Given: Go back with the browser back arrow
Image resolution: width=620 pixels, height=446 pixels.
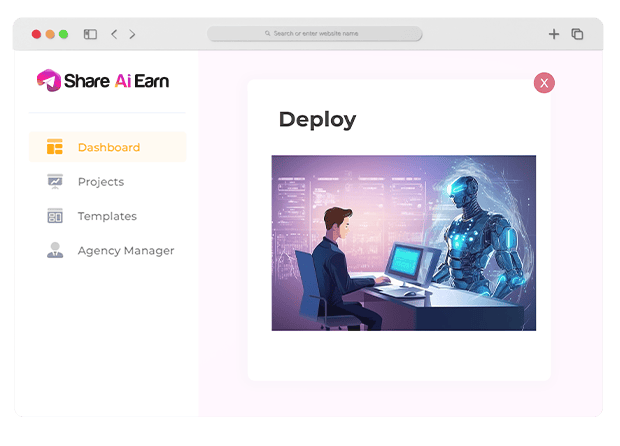Looking at the screenshot, I should pyautogui.click(x=114, y=34).
